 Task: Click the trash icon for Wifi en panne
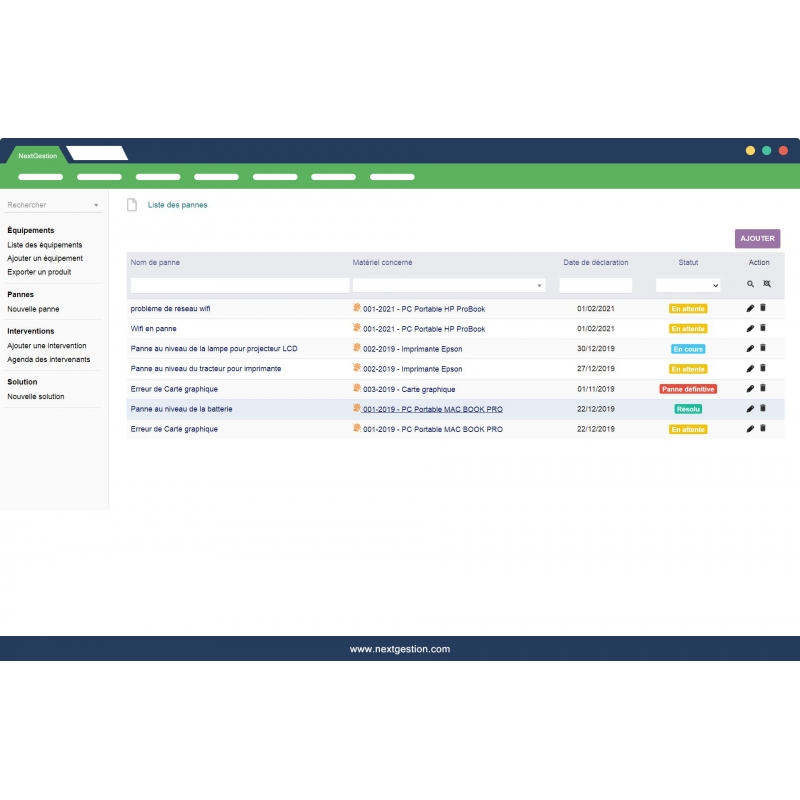[763, 329]
